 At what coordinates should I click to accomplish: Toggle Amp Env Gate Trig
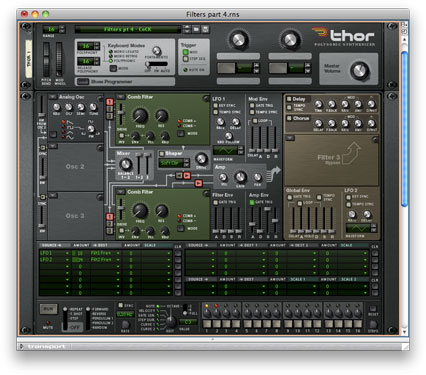click(252, 202)
